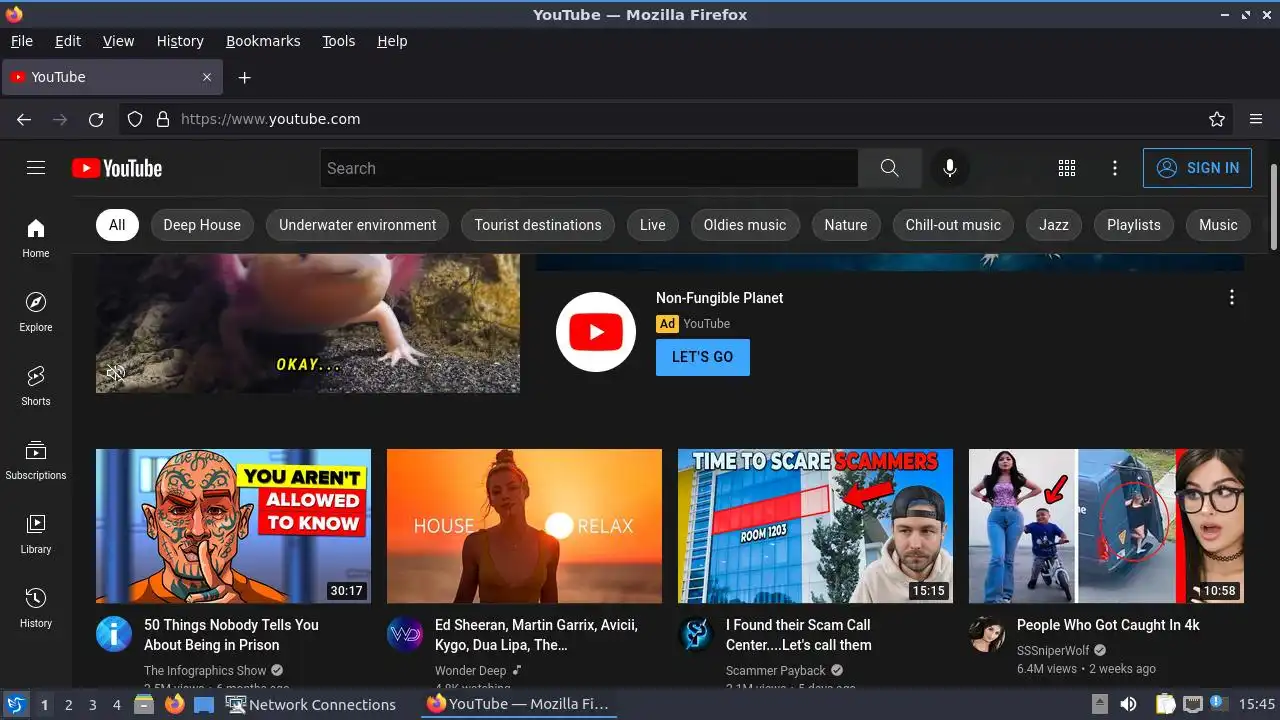1280x720 pixels.
Task: Open the Edit menu
Action: click(x=68, y=41)
